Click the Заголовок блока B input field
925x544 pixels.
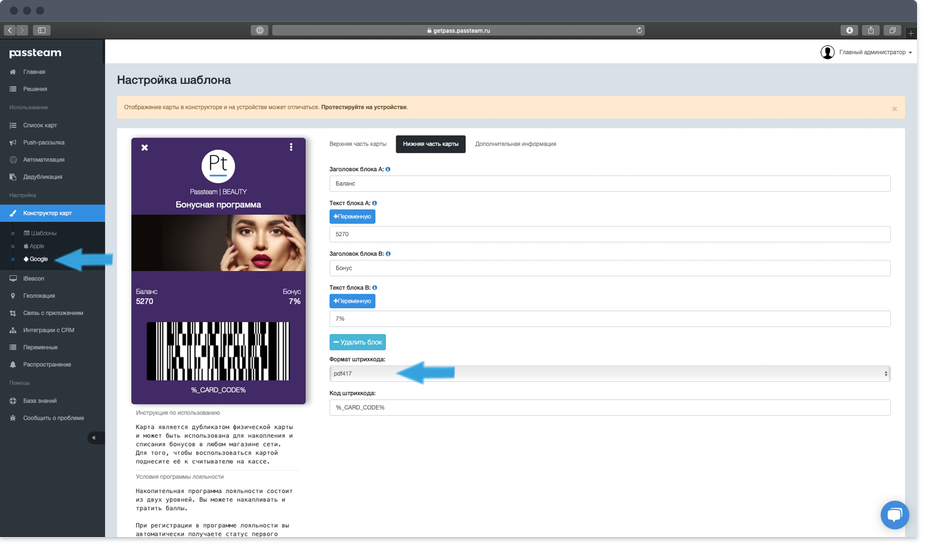(609, 268)
